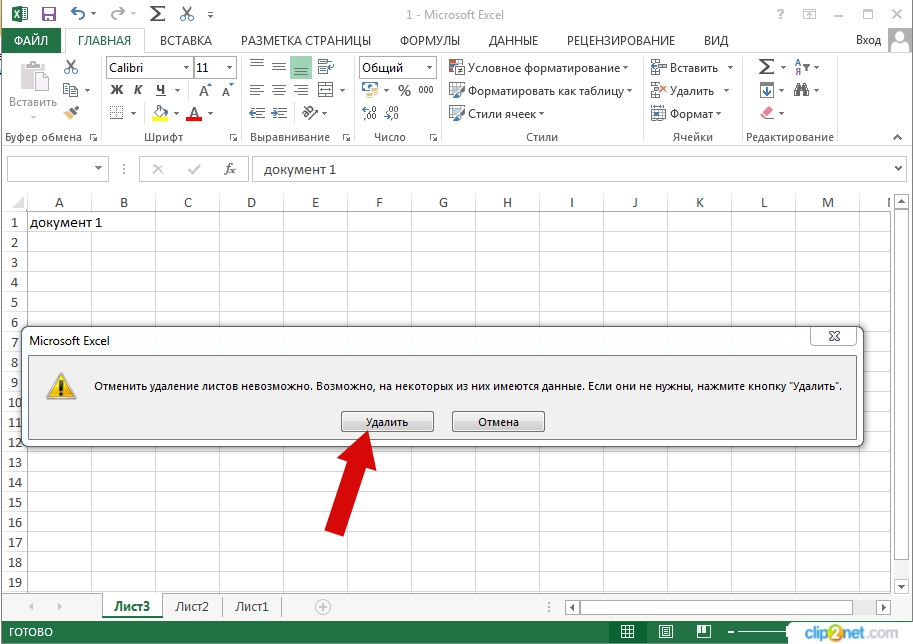Click the horizontal scrollbar right arrow

coord(883,607)
